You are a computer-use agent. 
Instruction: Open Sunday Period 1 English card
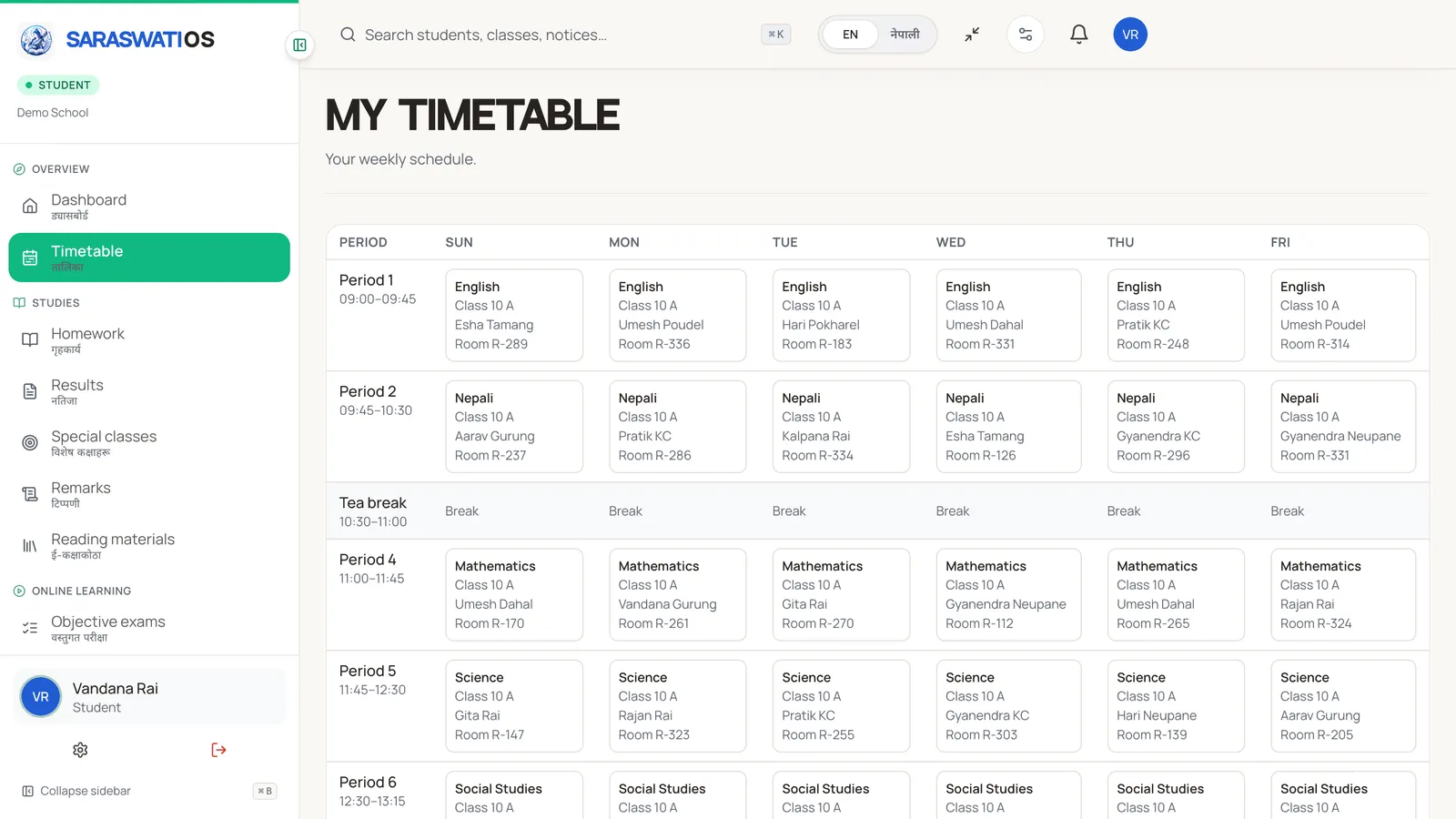point(514,315)
